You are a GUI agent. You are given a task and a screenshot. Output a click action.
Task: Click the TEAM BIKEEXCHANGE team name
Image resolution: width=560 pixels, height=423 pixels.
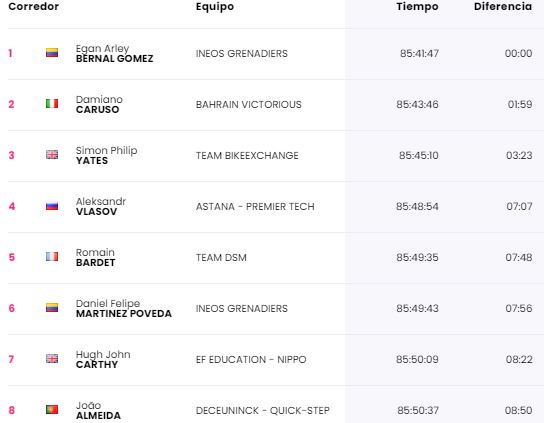pos(247,156)
